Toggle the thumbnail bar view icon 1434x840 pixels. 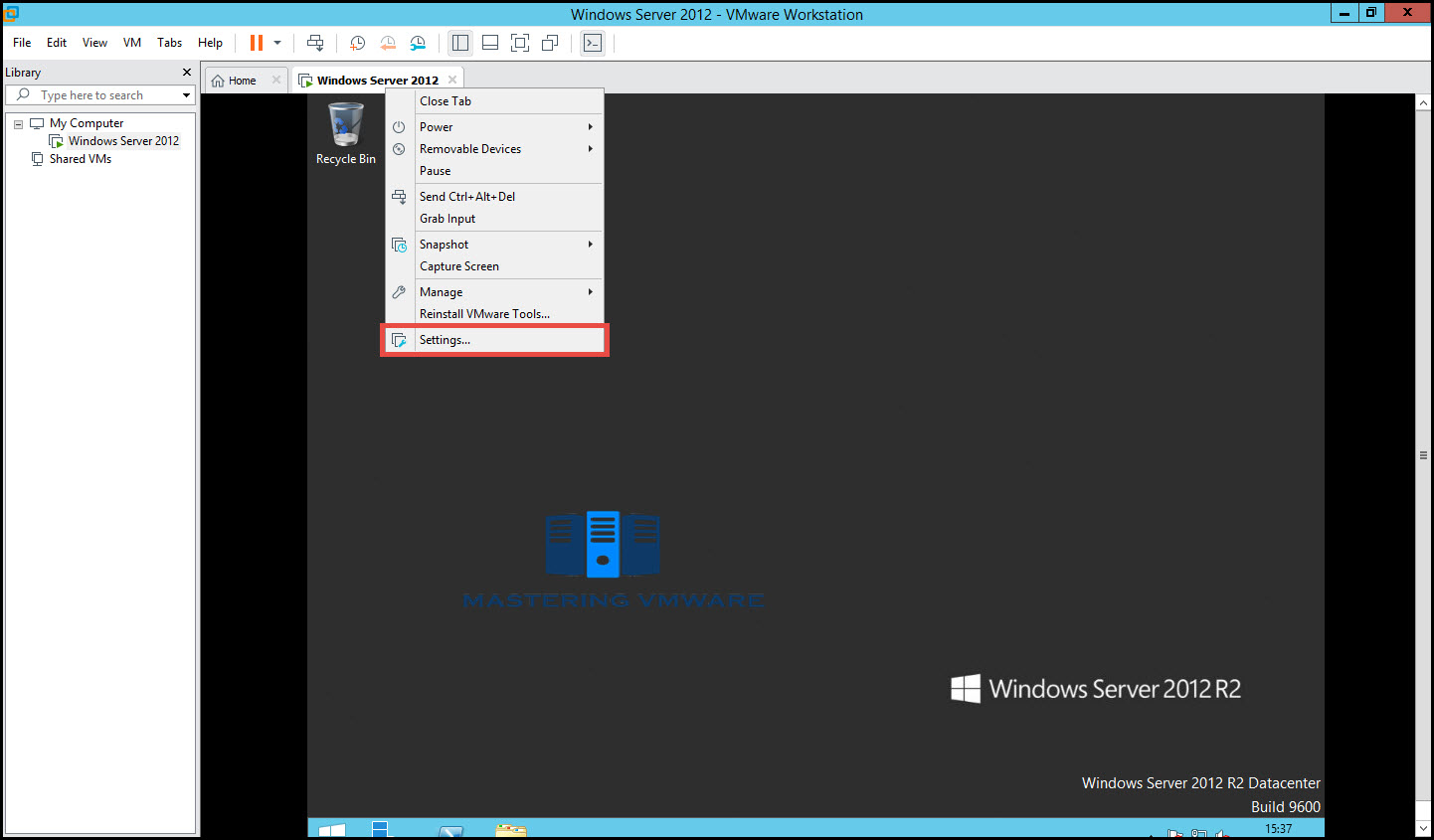click(490, 43)
